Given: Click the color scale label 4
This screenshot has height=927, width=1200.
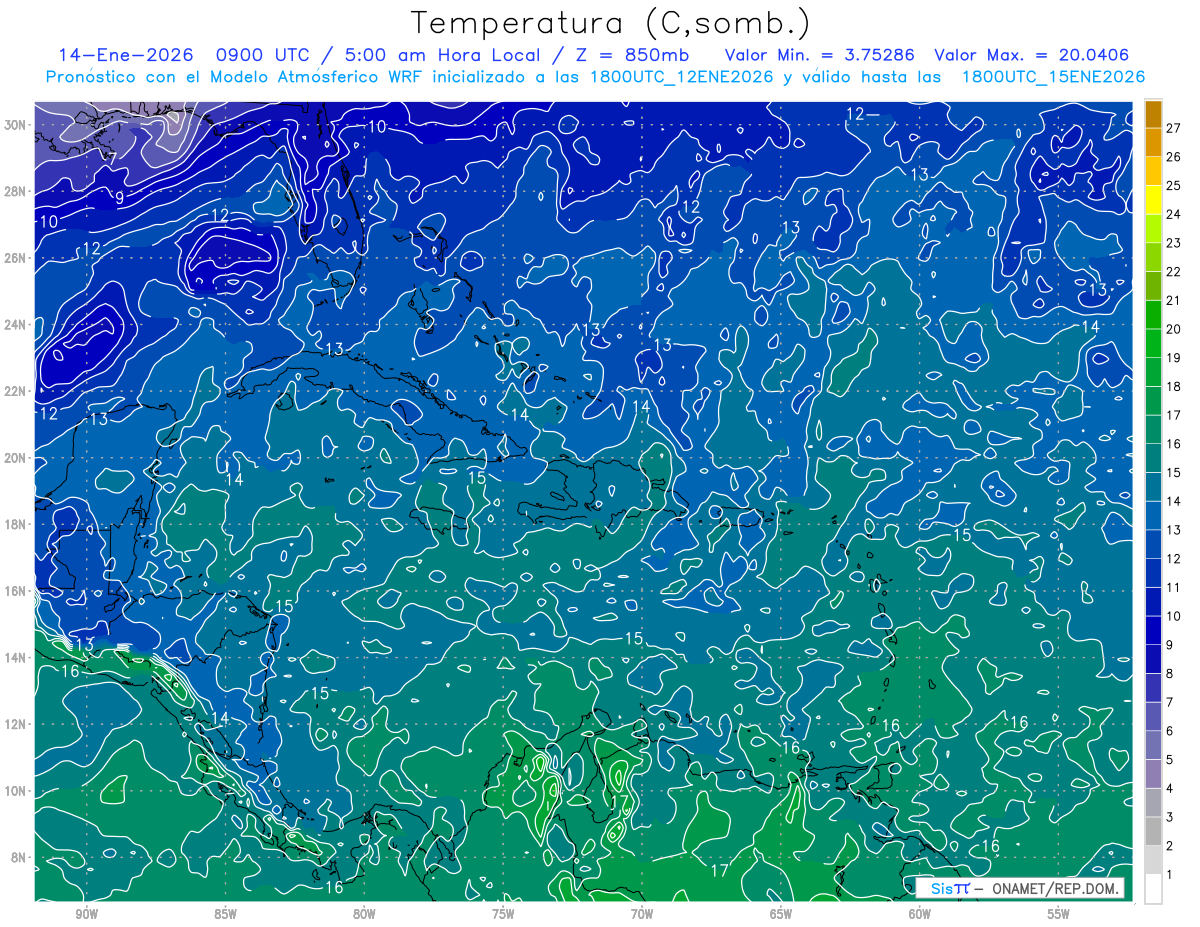Looking at the screenshot, I should click(1169, 789).
